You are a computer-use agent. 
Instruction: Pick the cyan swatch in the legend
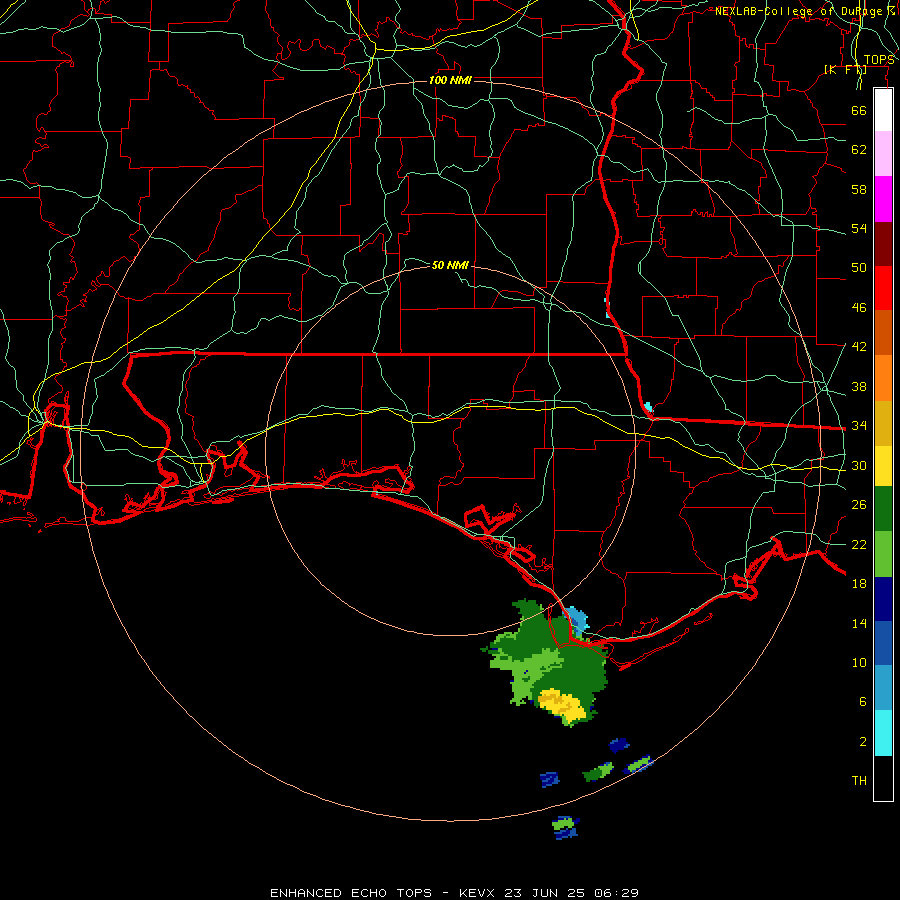pyautogui.click(x=883, y=733)
